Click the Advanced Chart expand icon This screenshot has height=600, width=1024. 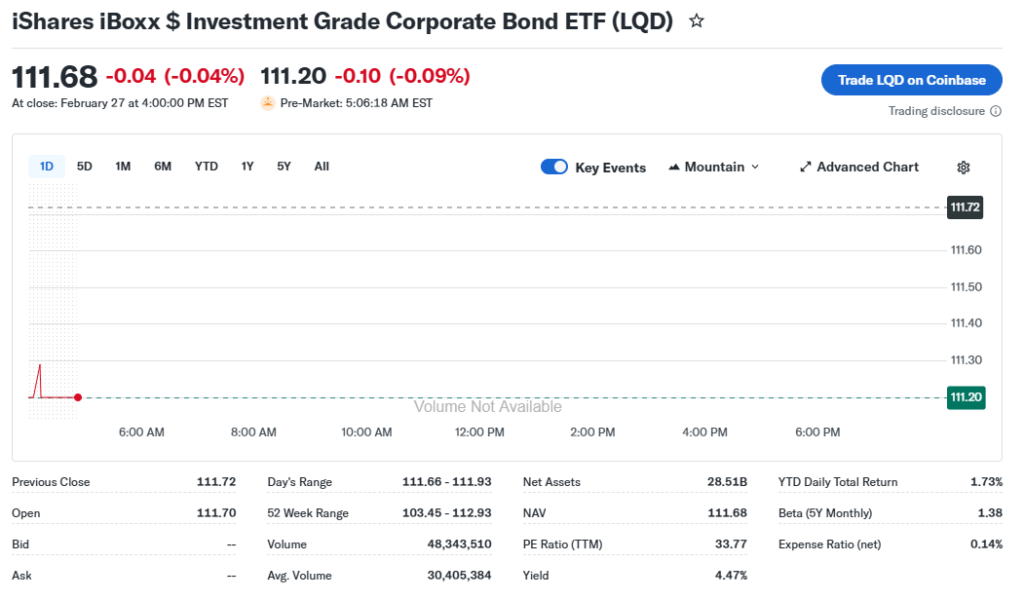pyautogui.click(x=805, y=167)
